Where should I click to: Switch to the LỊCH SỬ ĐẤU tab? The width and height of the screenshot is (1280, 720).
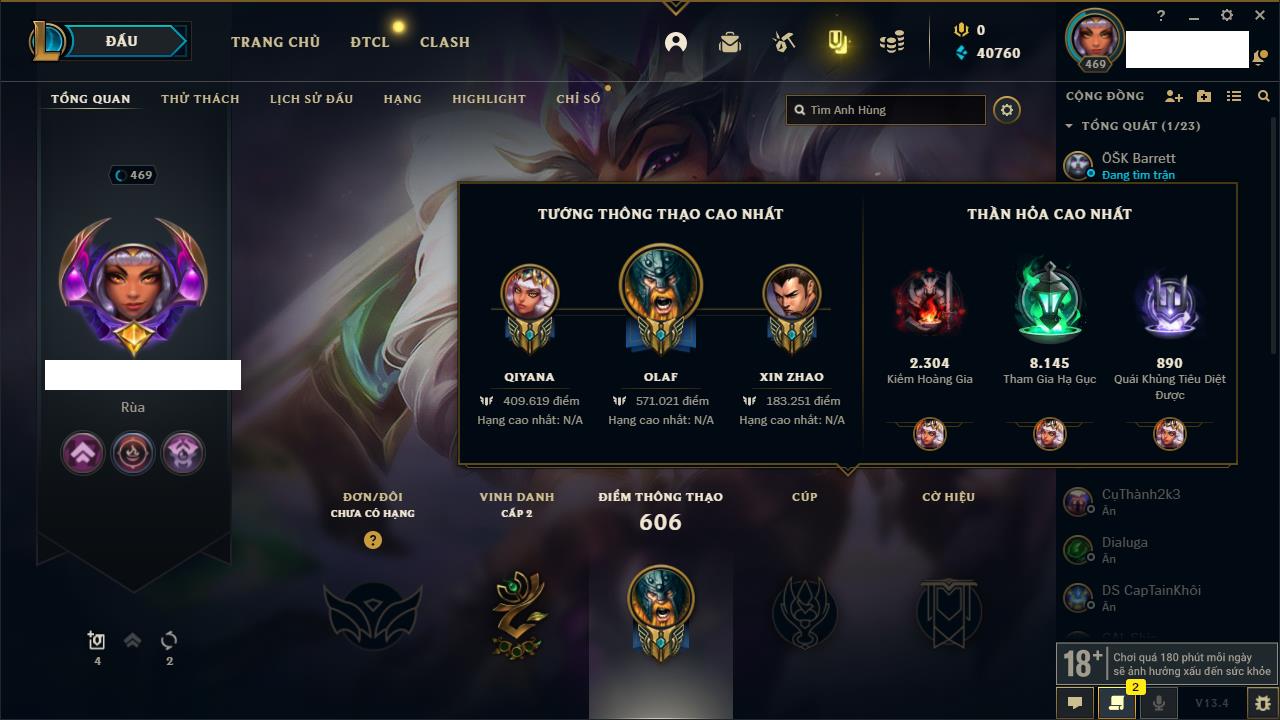point(311,99)
